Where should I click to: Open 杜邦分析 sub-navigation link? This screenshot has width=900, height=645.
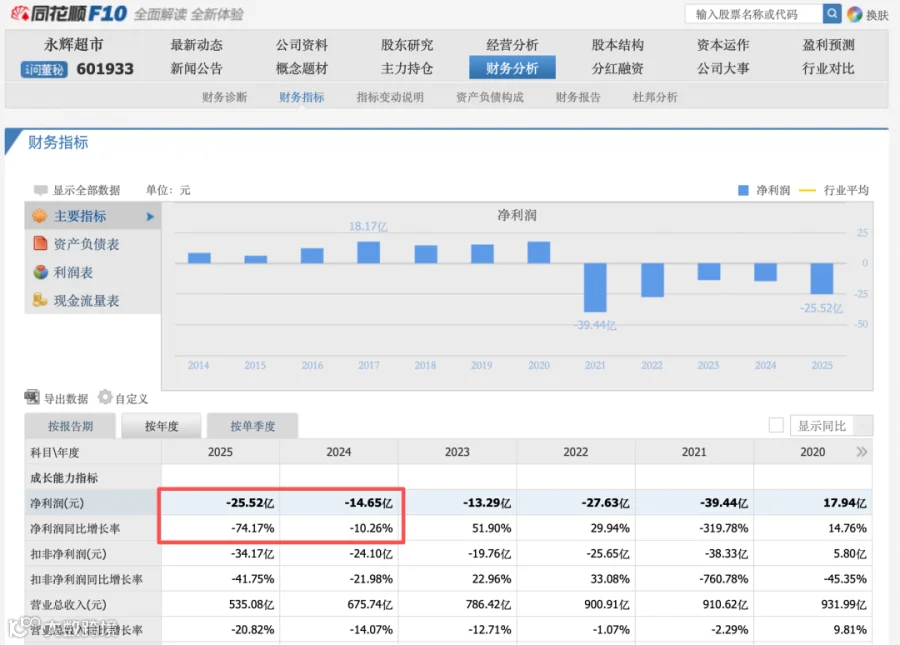tap(655, 97)
